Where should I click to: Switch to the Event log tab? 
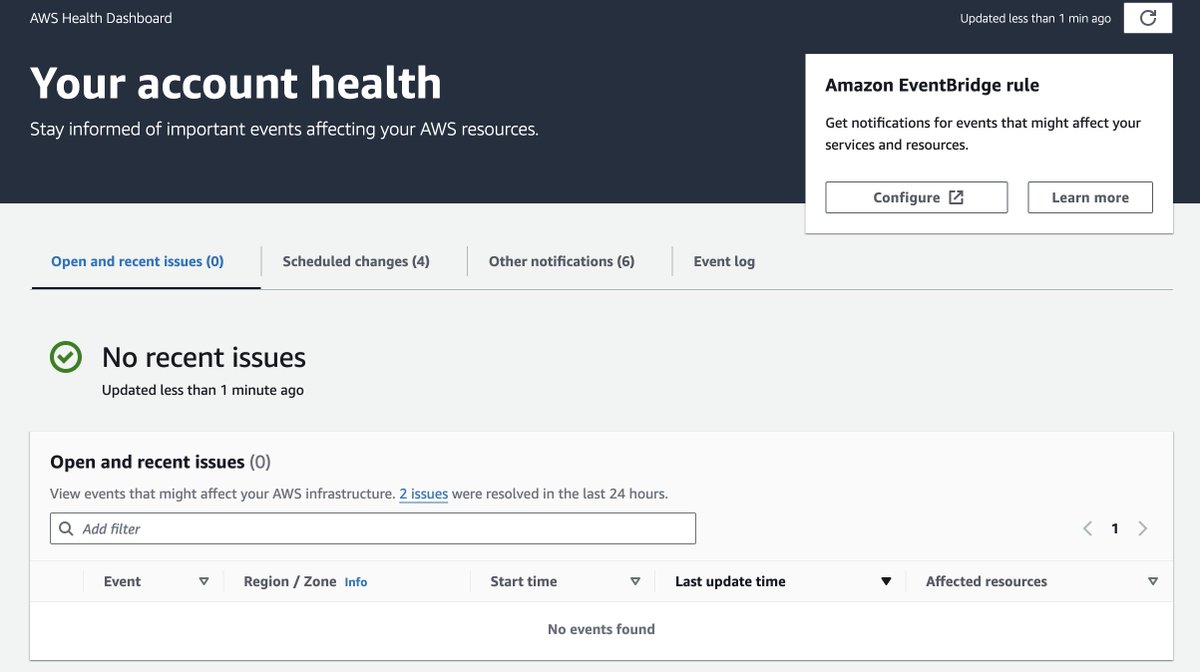coord(724,262)
